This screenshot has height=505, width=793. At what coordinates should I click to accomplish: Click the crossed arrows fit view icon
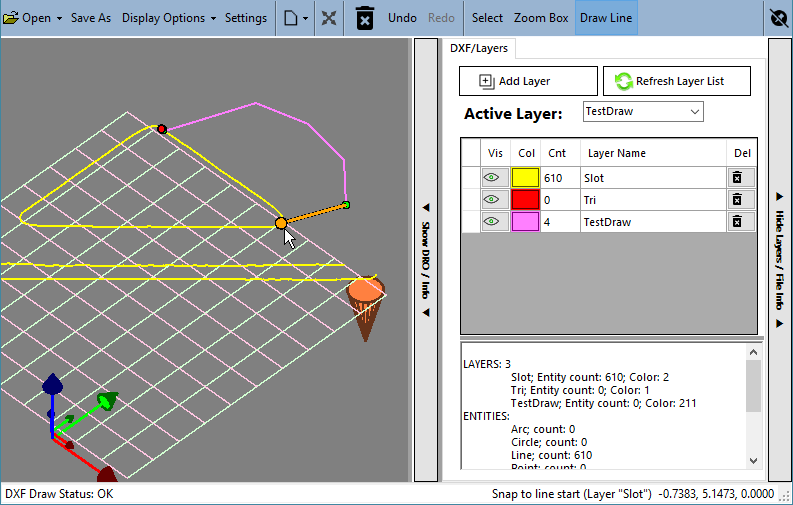coord(329,18)
